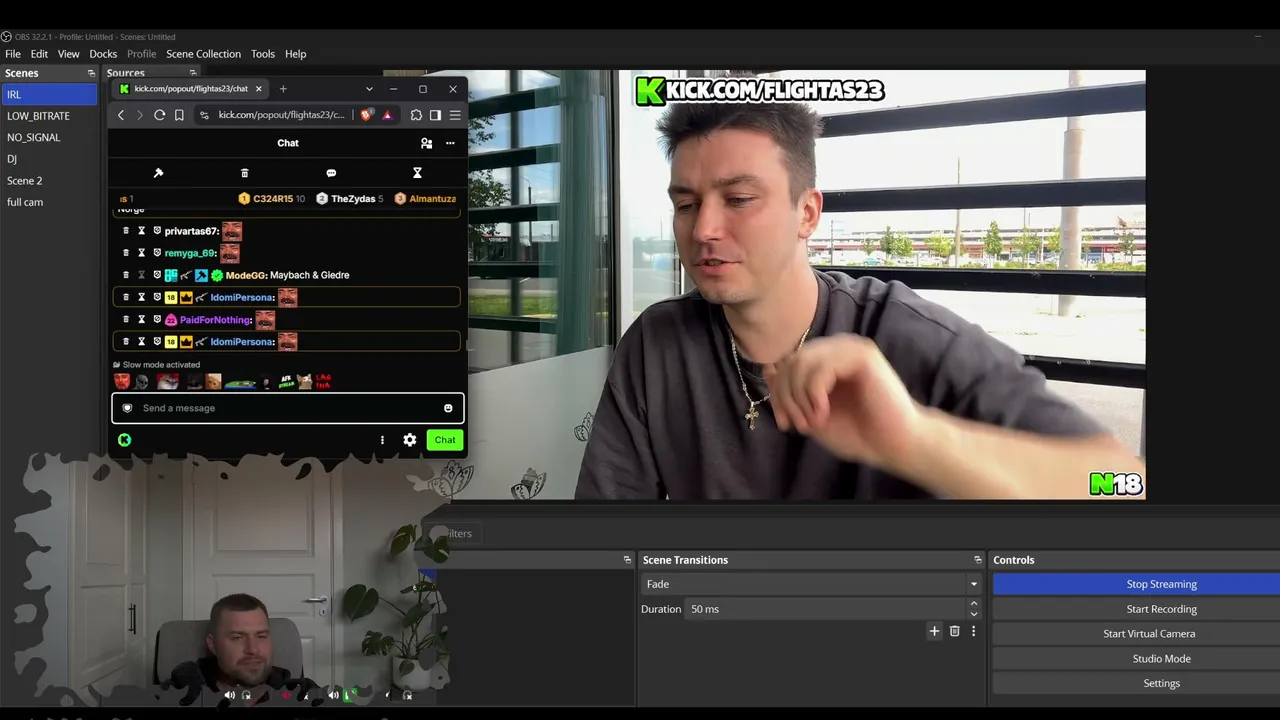Click TheZydas in the chat leaderboard
The image size is (1280, 720).
pyautogui.click(x=353, y=199)
